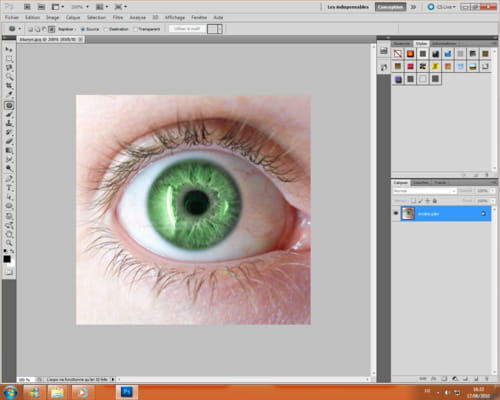Pick the New selection mode button
The image size is (500, 400).
pos(30,29)
